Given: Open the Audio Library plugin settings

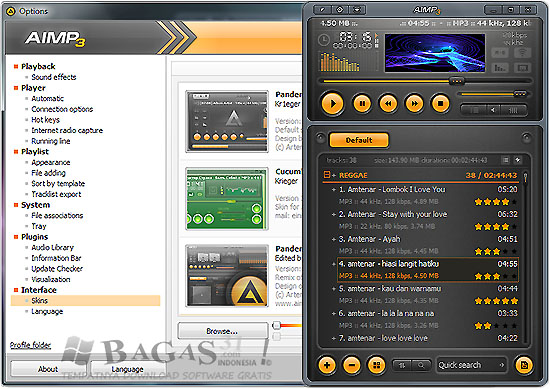Looking at the screenshot, I should [53, 247].
